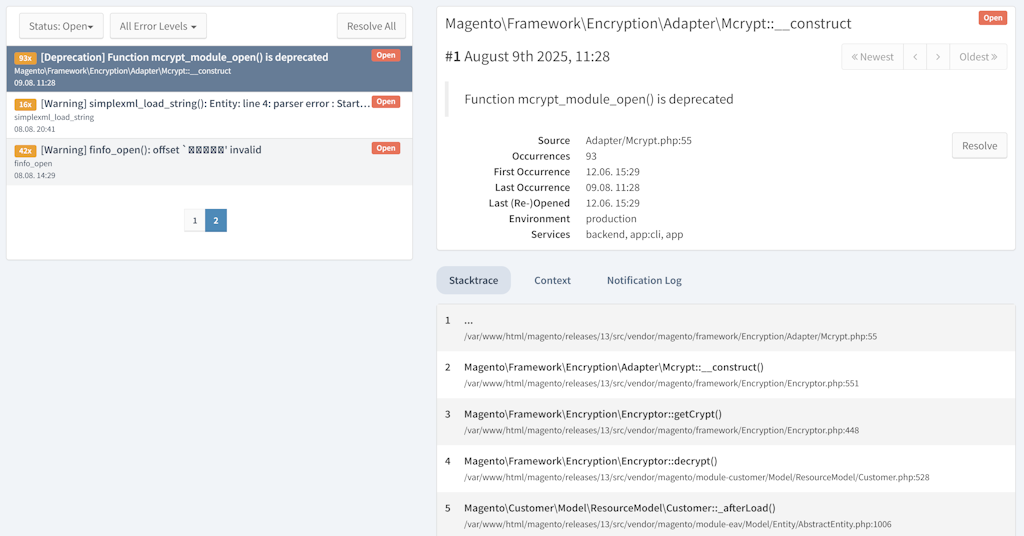Click Open badge on simplexml_load_string row
This screenshot has height=536, width=1024.
point(386,102)
